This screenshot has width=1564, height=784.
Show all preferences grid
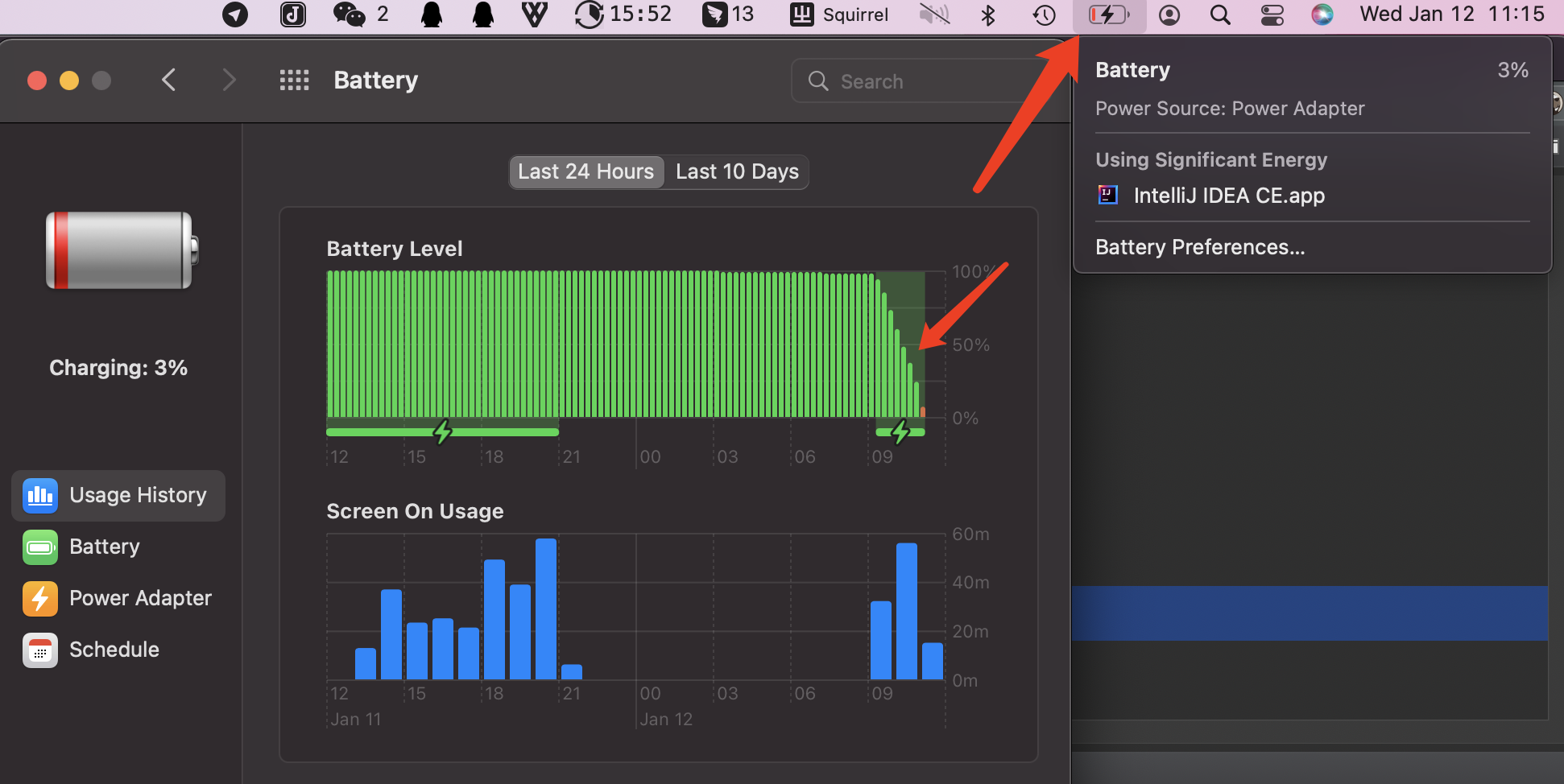294,80
